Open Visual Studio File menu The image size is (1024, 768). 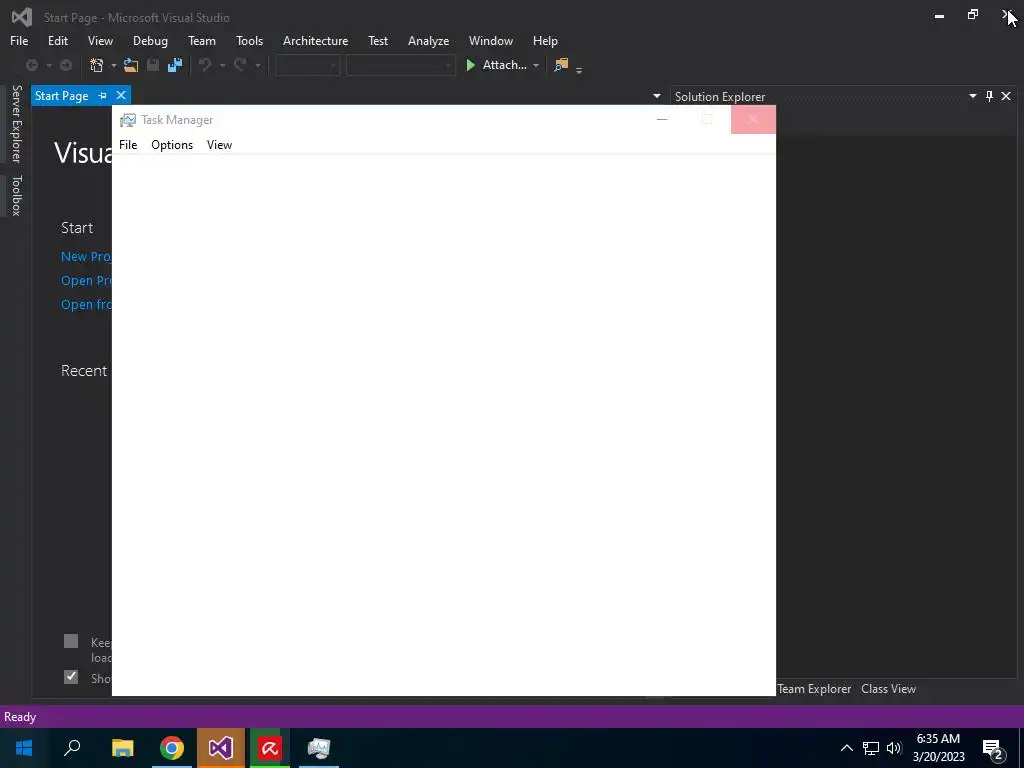click(x=19, y=40)
